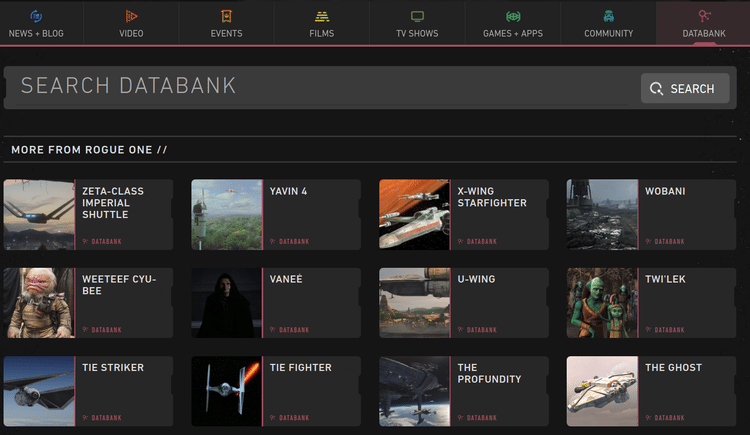
Task: Open The Ghost ship thumbnail
Action: (602, 391)
